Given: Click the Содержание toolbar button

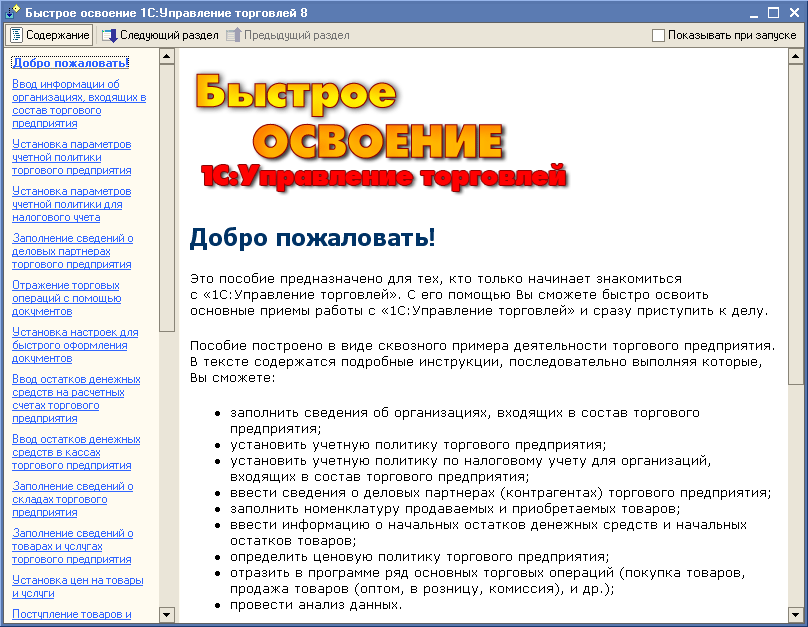Looking at the screenshot, I should 49,35.
